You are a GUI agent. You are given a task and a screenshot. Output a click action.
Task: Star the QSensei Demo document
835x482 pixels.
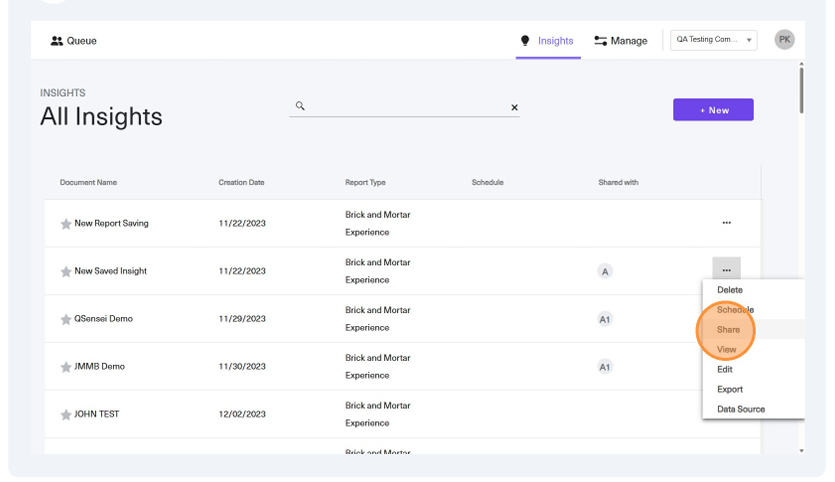[66, 320]
